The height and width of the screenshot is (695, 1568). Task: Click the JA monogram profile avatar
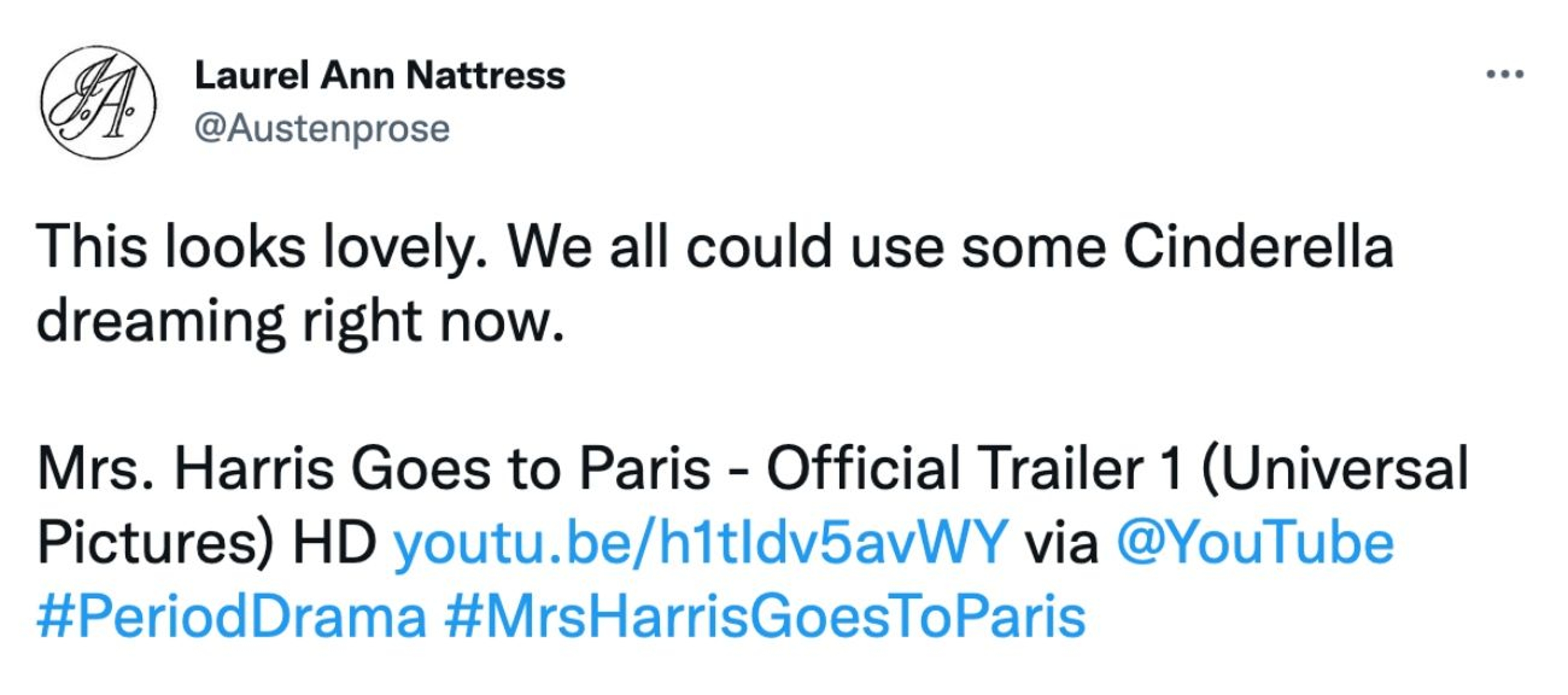[x=98, y=102]
